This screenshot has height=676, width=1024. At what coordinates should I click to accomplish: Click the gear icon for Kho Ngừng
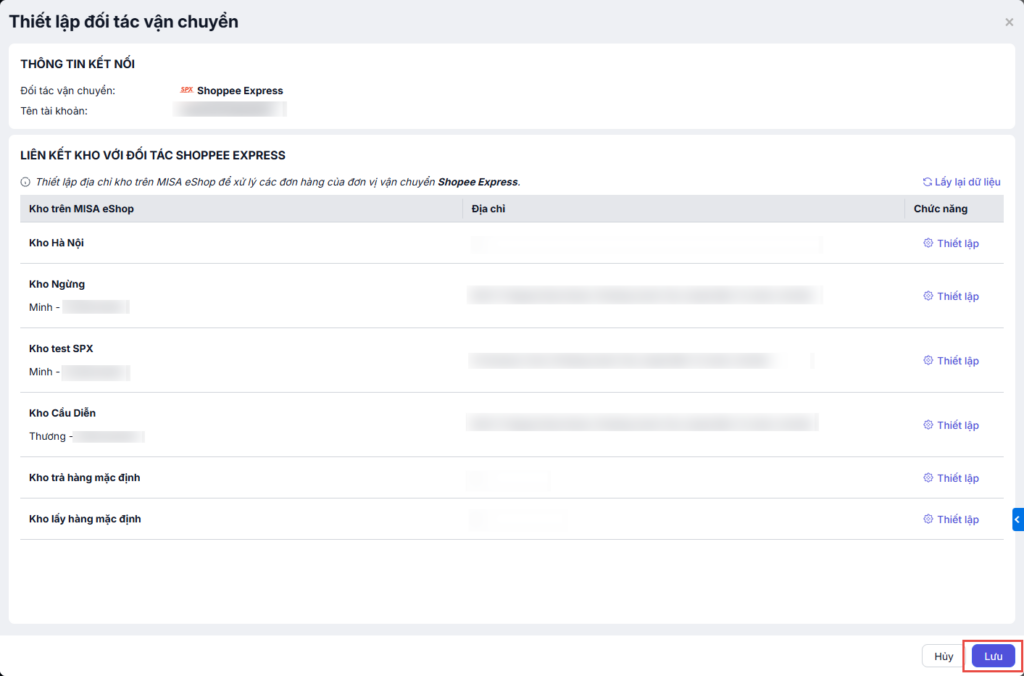(x=928, y=296)
